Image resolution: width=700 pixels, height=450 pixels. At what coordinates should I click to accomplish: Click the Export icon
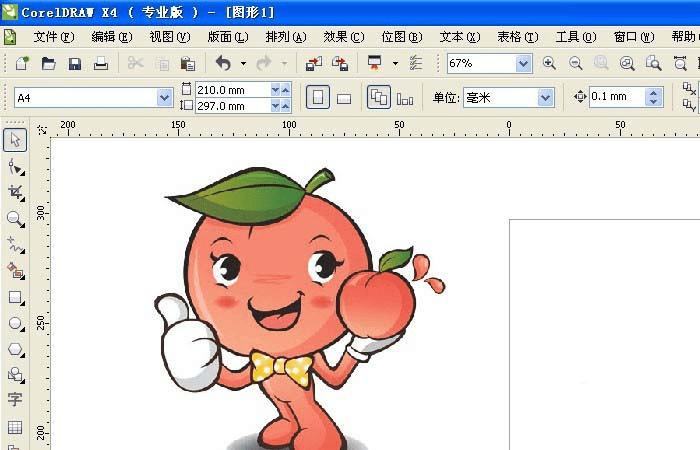(x=340, y=63)
